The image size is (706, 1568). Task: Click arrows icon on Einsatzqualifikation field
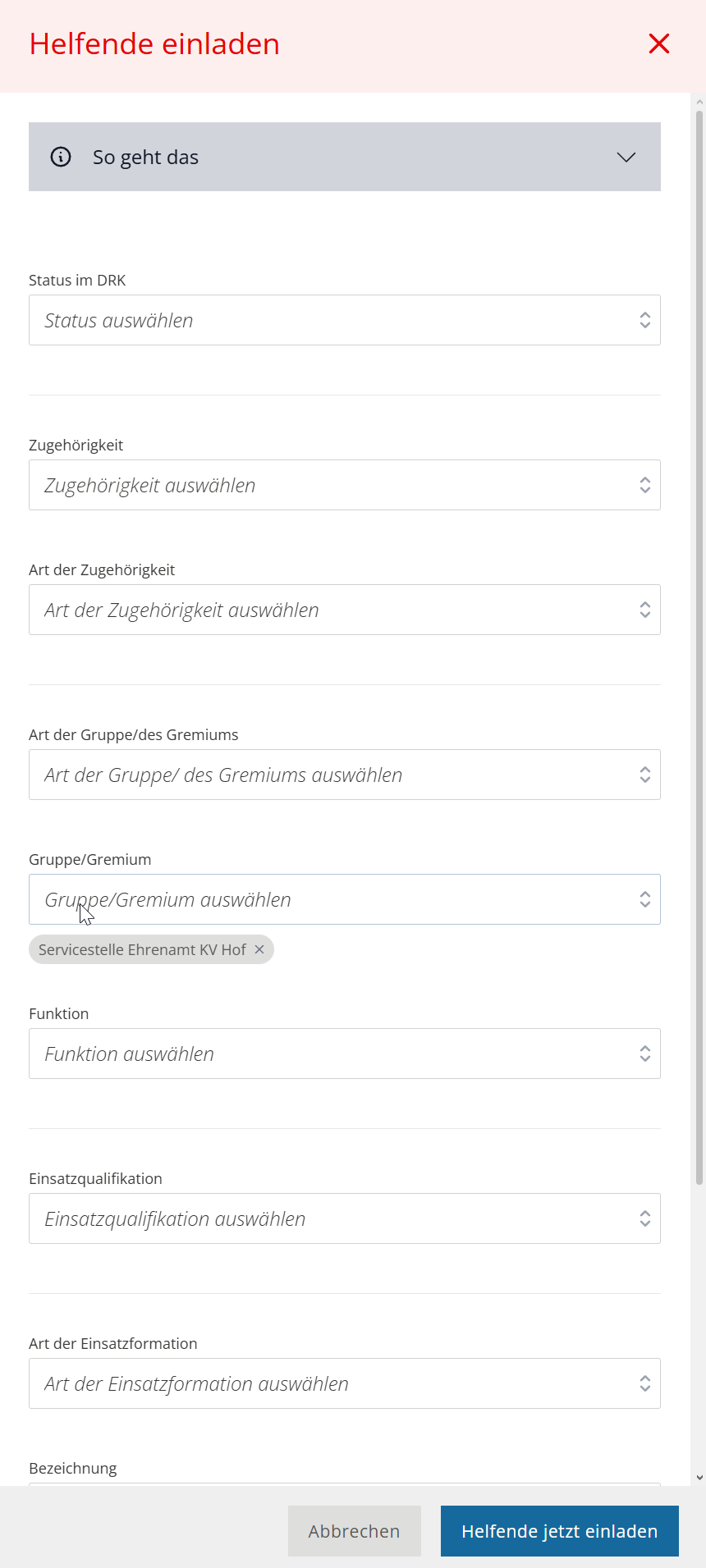click(645, 1218)
